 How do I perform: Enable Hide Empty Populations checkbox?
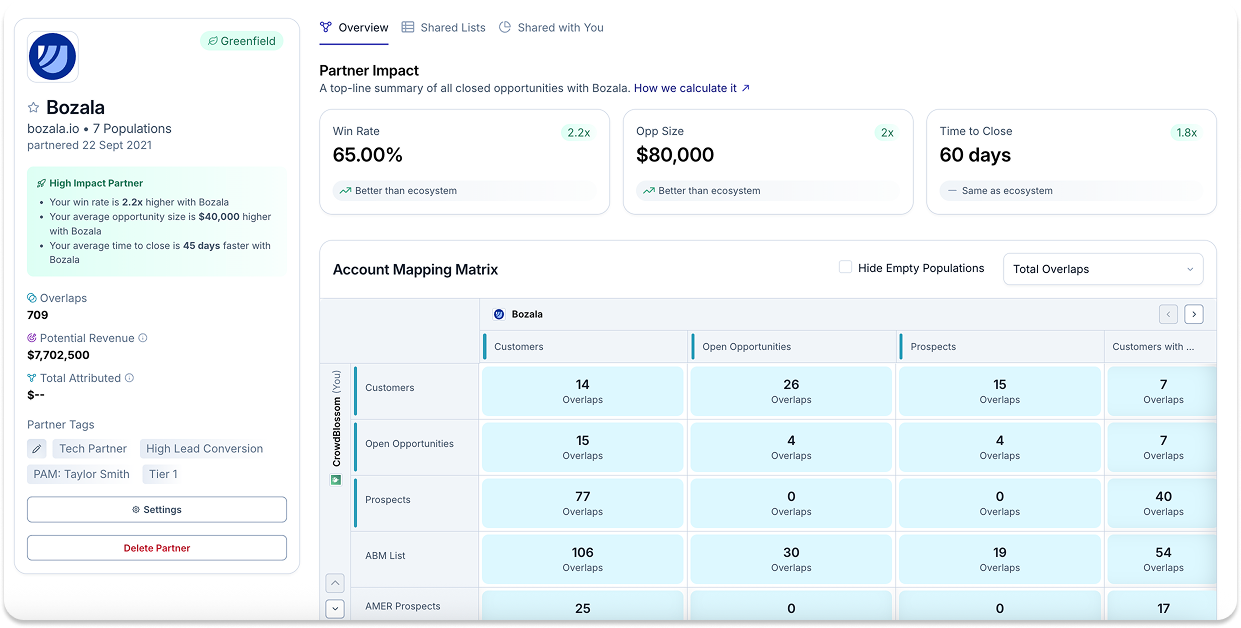click(845, 267)
